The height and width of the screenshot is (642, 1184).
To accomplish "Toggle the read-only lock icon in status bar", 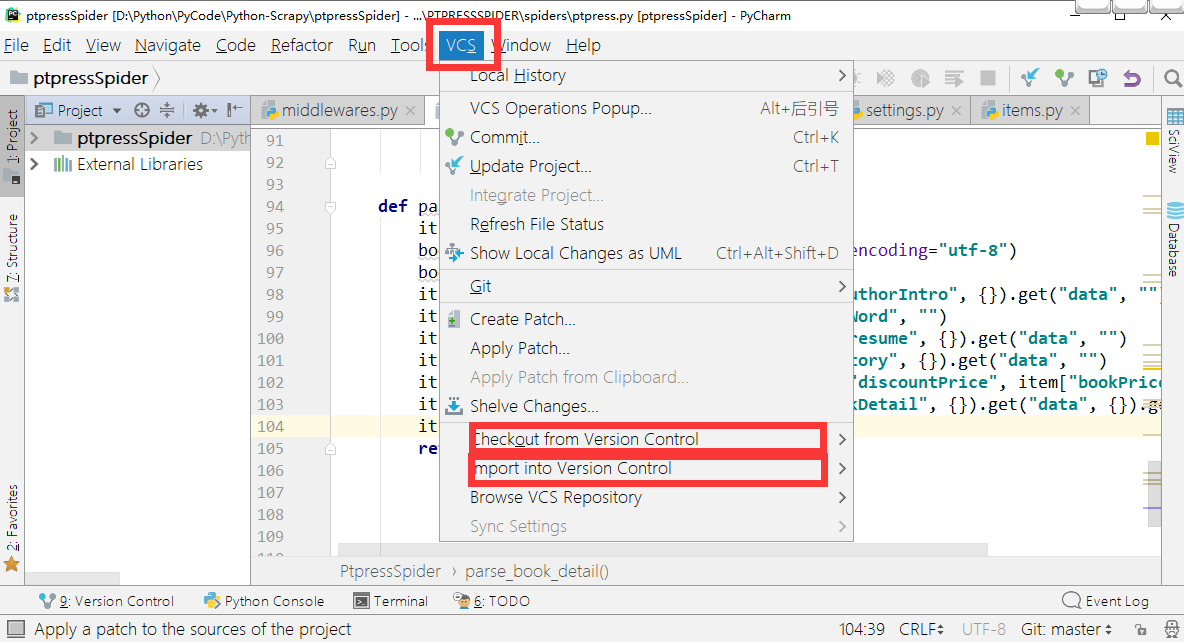I will pos(1141,629).
